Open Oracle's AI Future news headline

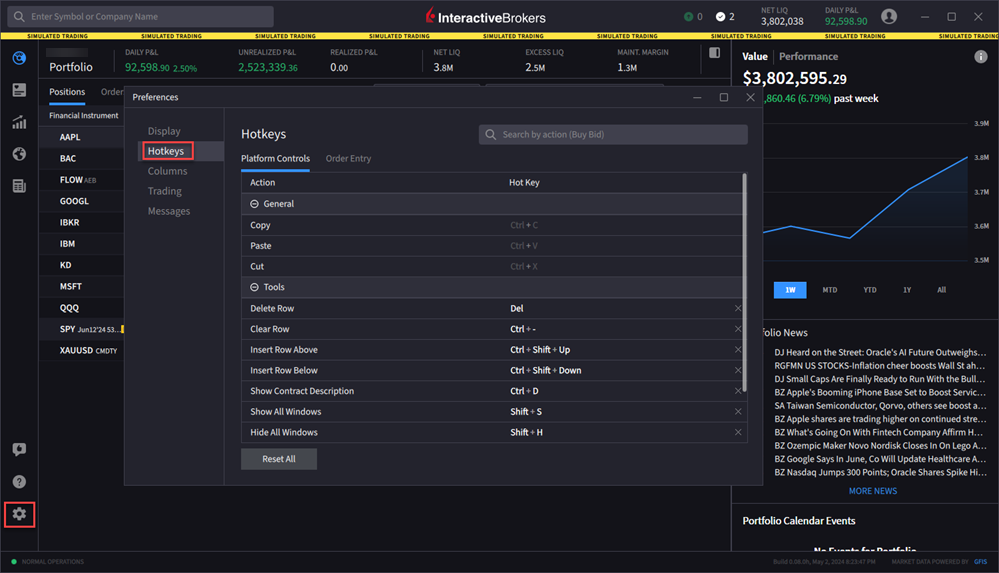pyautogui.click(x=880, y=352)
